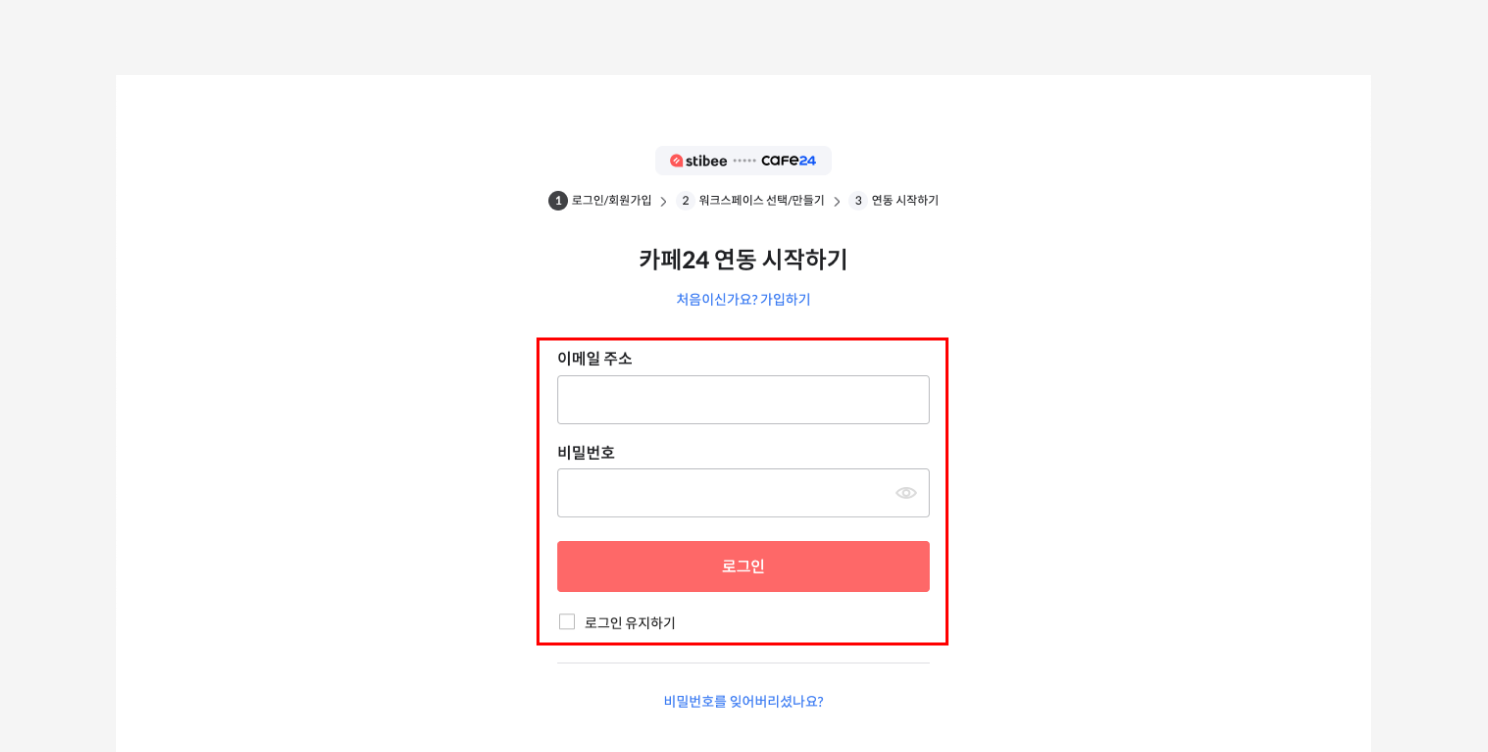Click the cafe24 logo

(x=788, y=161)
